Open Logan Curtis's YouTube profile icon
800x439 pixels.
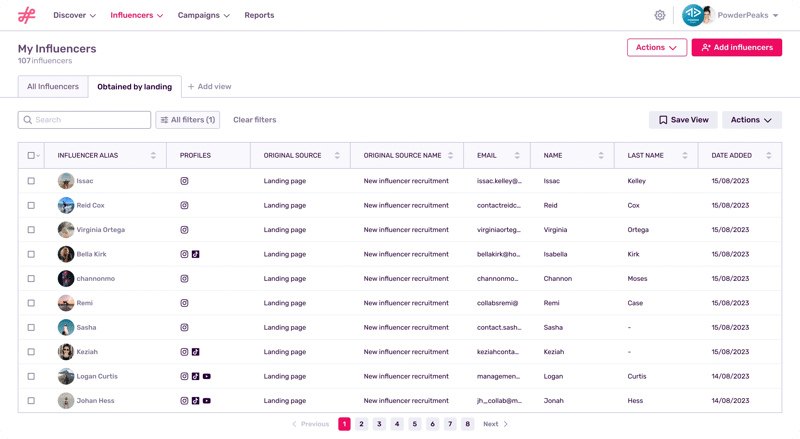(206, 376)
